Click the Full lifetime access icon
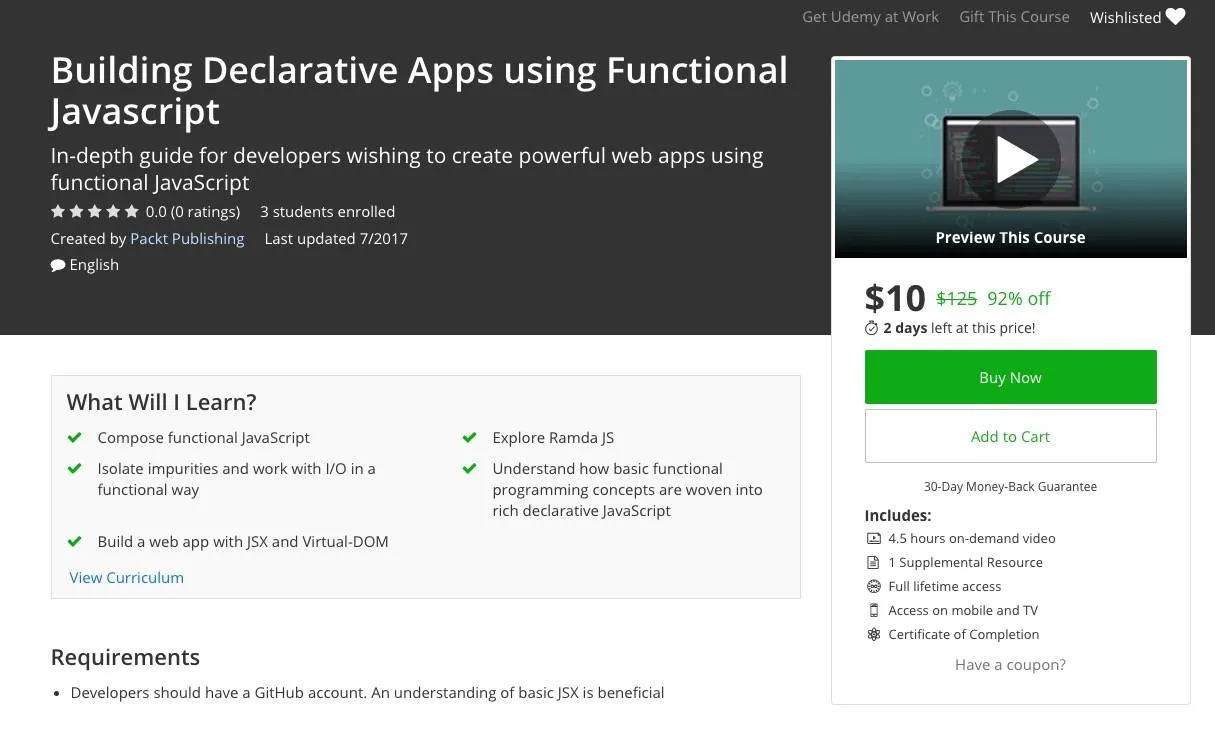Image resolution: width=1215 pixels, height=731 pixels. (873, 587)
